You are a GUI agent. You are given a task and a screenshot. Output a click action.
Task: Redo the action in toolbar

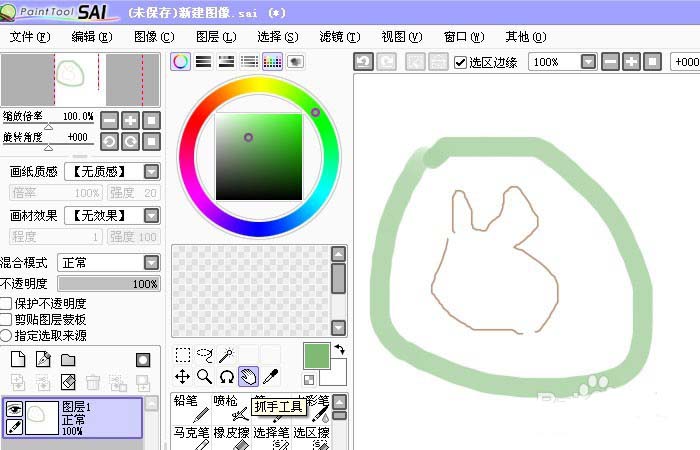[387, 62]
